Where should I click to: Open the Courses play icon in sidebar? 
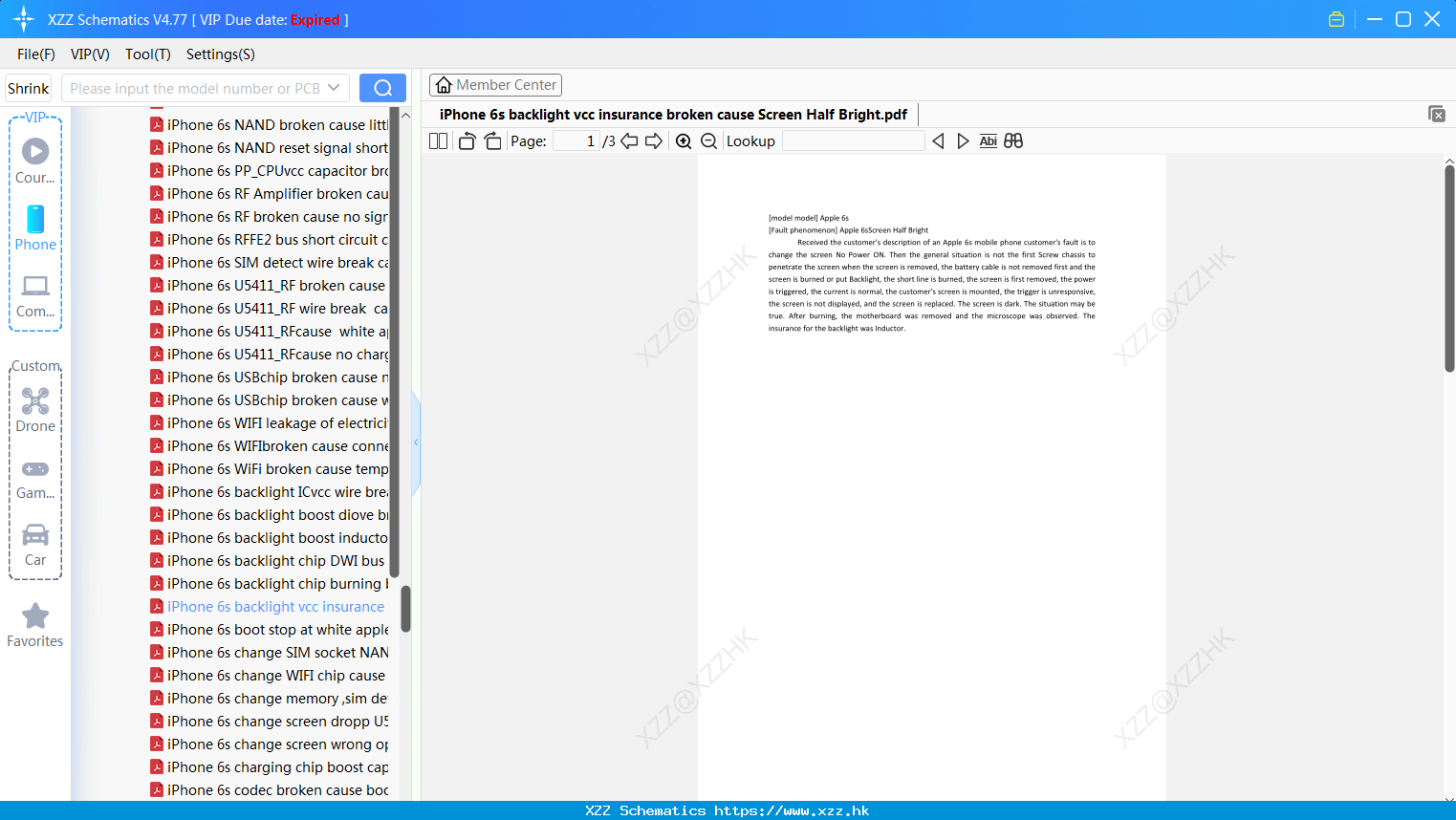point(35,151)
